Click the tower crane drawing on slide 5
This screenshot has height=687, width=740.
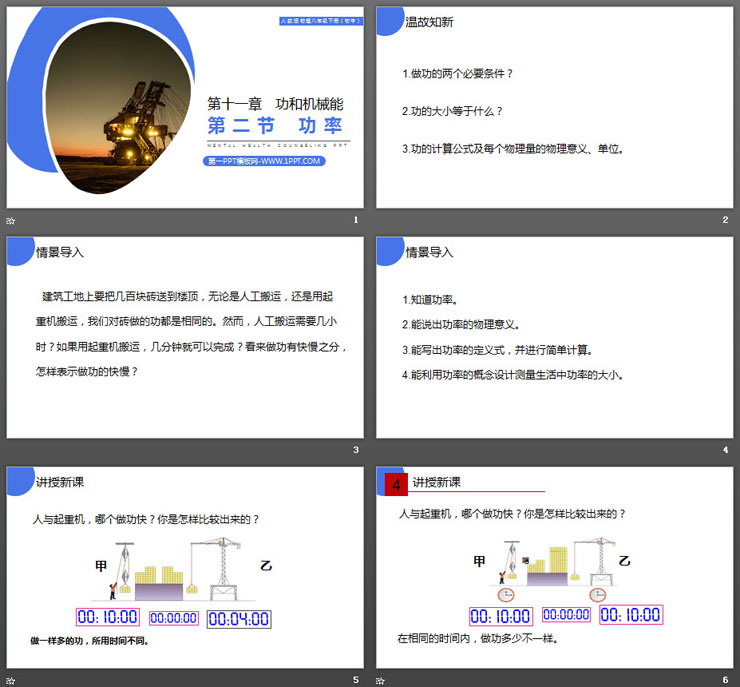[217, 569]
